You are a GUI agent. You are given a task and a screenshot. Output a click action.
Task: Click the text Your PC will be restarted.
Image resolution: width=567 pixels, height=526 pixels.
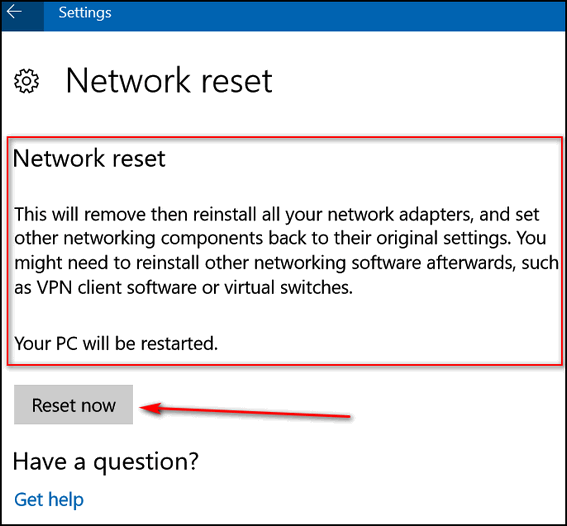[x=116, y=343]
